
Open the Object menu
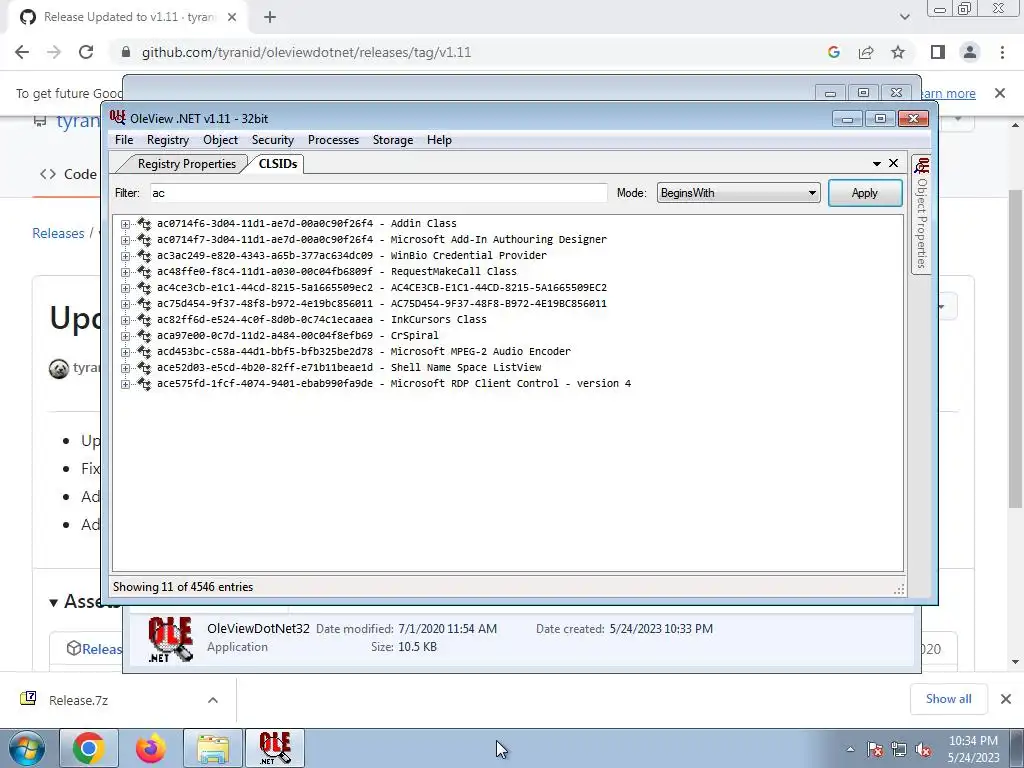[220, 140]
